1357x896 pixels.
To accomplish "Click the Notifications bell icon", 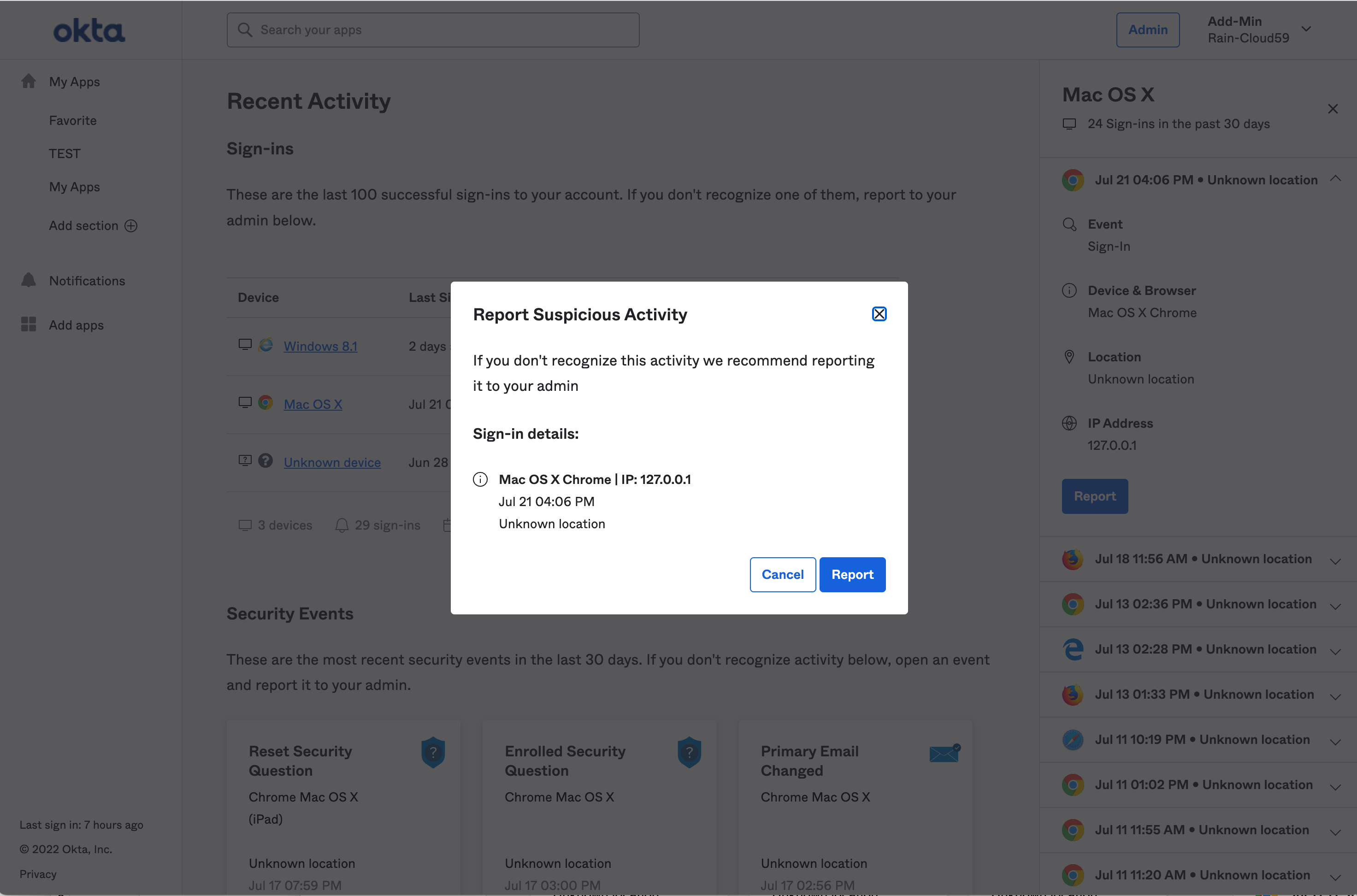I will click(29, 280).
